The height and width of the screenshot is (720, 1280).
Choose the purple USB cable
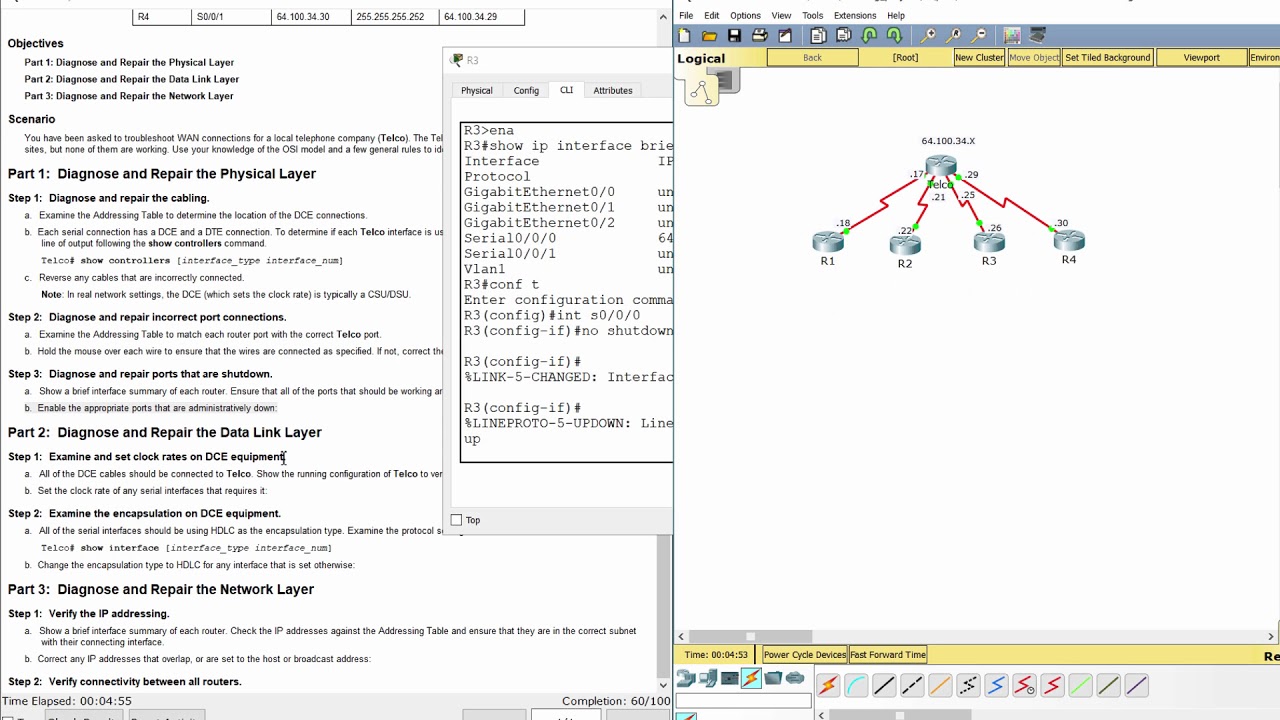click(1136, 686)
